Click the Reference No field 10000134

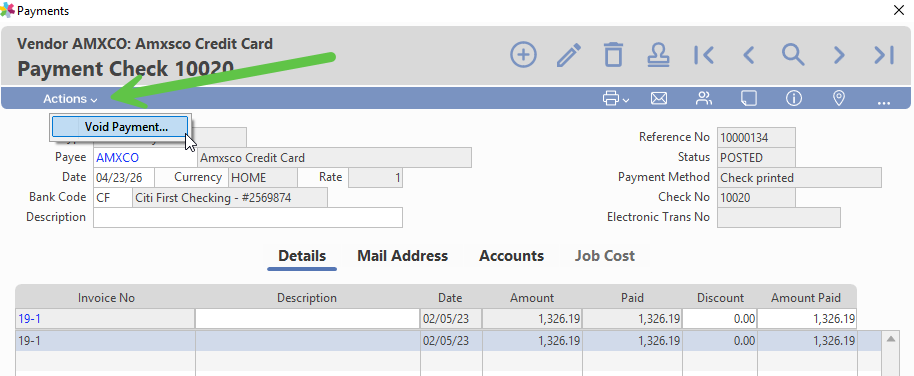point(756,138)
